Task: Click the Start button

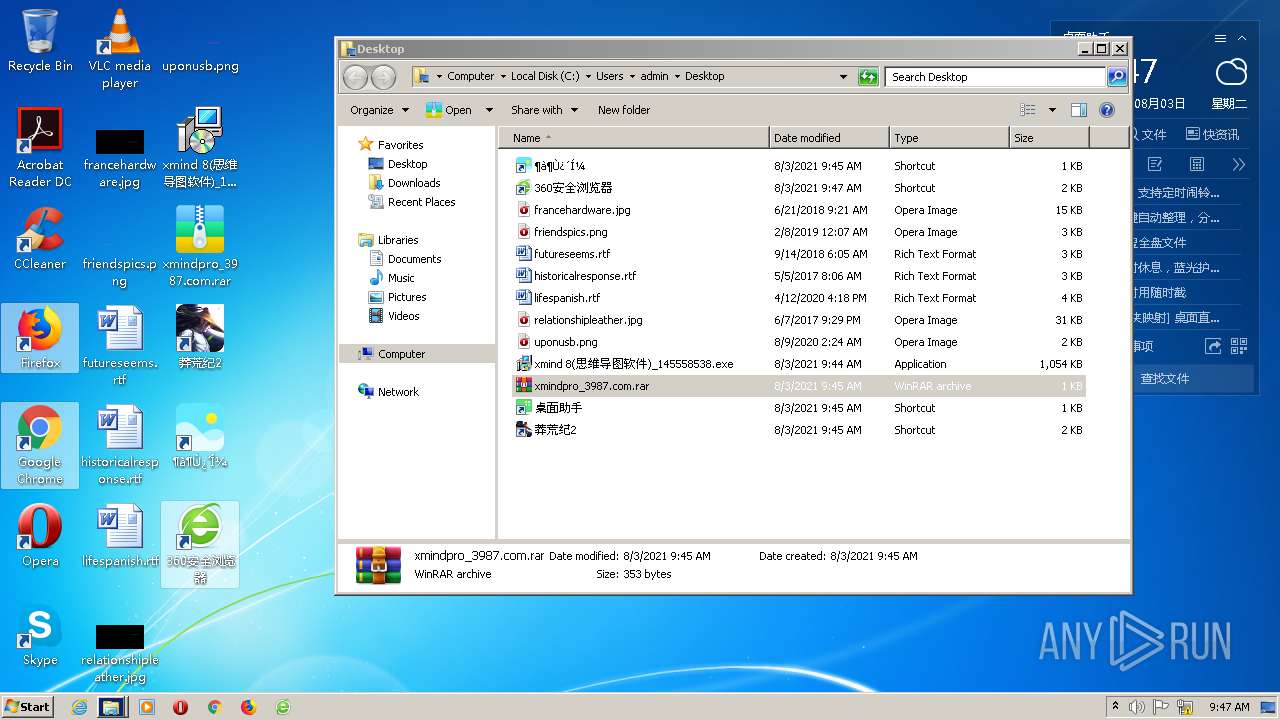Action: click(x=27, y=707)
